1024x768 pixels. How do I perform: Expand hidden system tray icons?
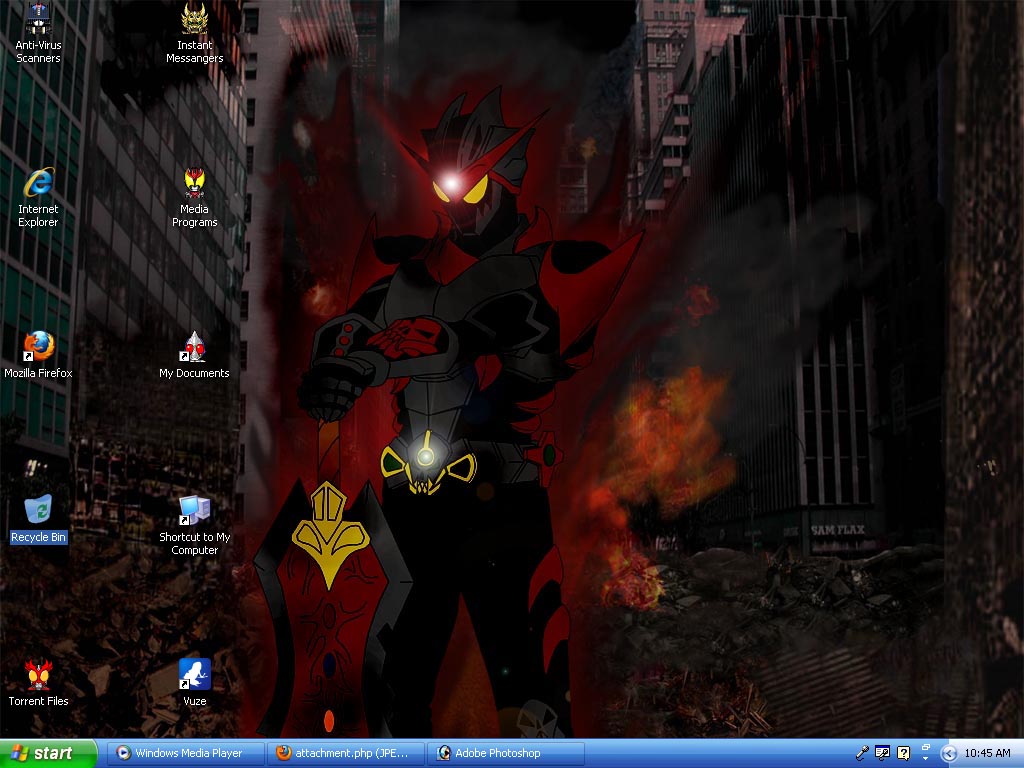pyautogui.click(x=949, y=754)
